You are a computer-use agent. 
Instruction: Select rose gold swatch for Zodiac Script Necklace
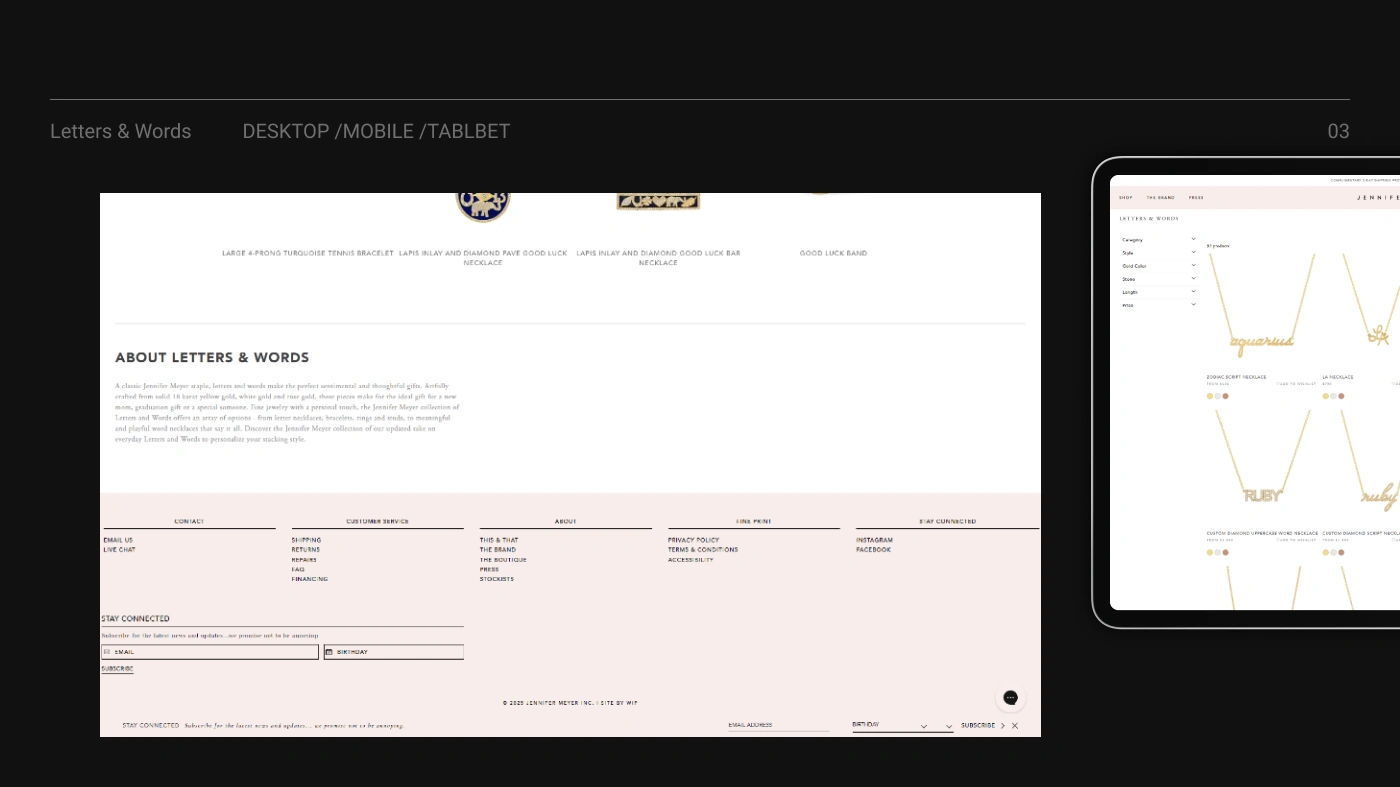(1226, 396)
